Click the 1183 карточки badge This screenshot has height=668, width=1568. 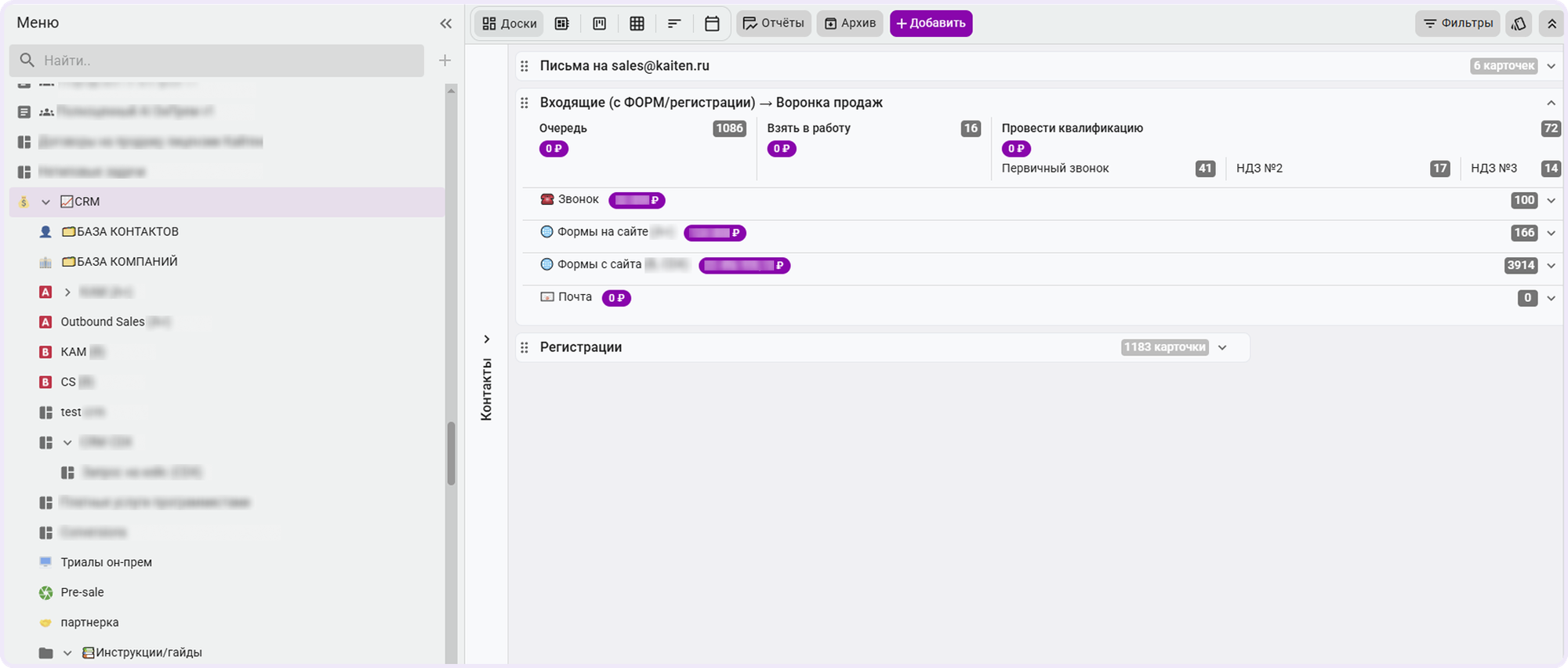pos(1164,347)
